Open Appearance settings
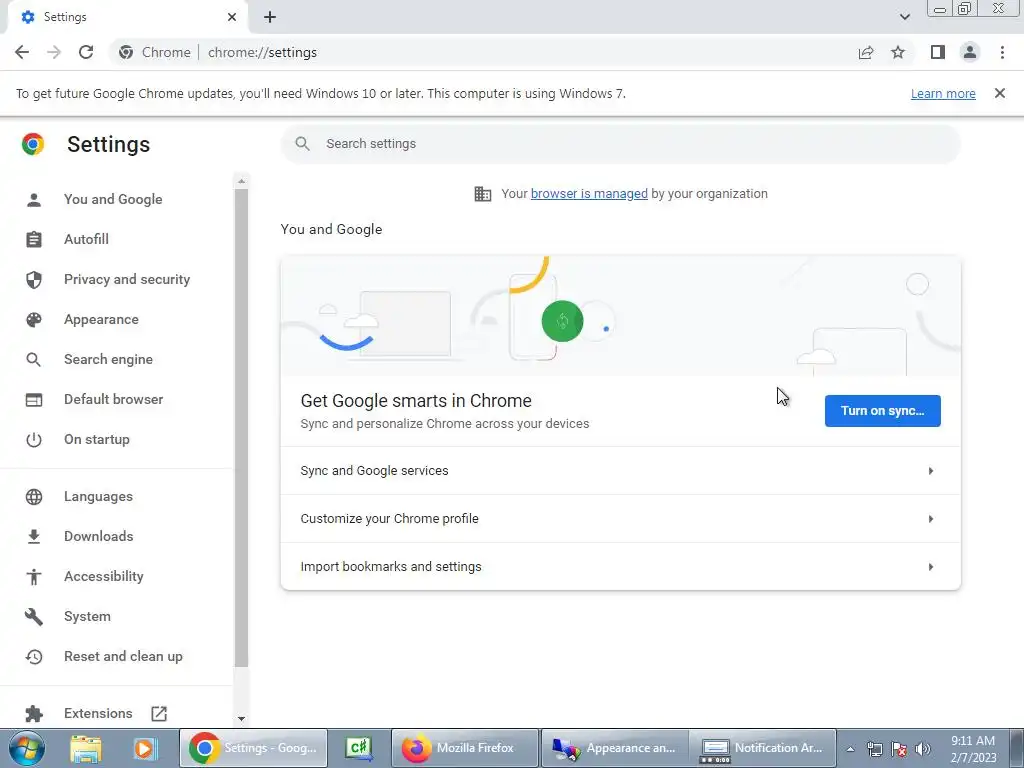 [x=101, y=319]
